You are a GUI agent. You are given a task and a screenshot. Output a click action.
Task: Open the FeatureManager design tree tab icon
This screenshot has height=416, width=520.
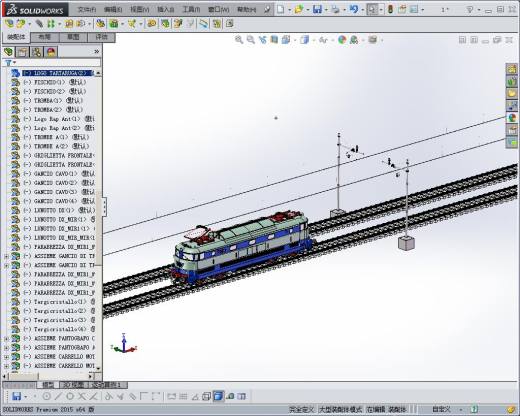(9, 52)
